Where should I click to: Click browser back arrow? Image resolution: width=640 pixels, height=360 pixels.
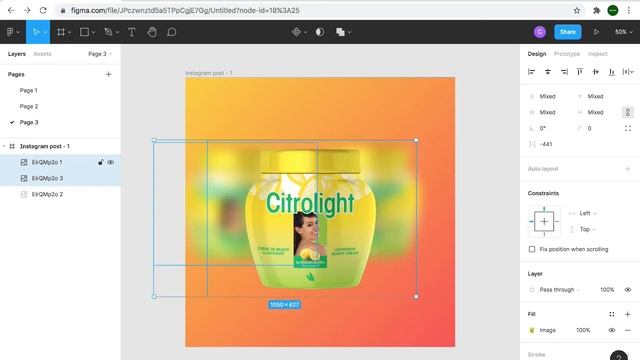[x=11, y=10]
